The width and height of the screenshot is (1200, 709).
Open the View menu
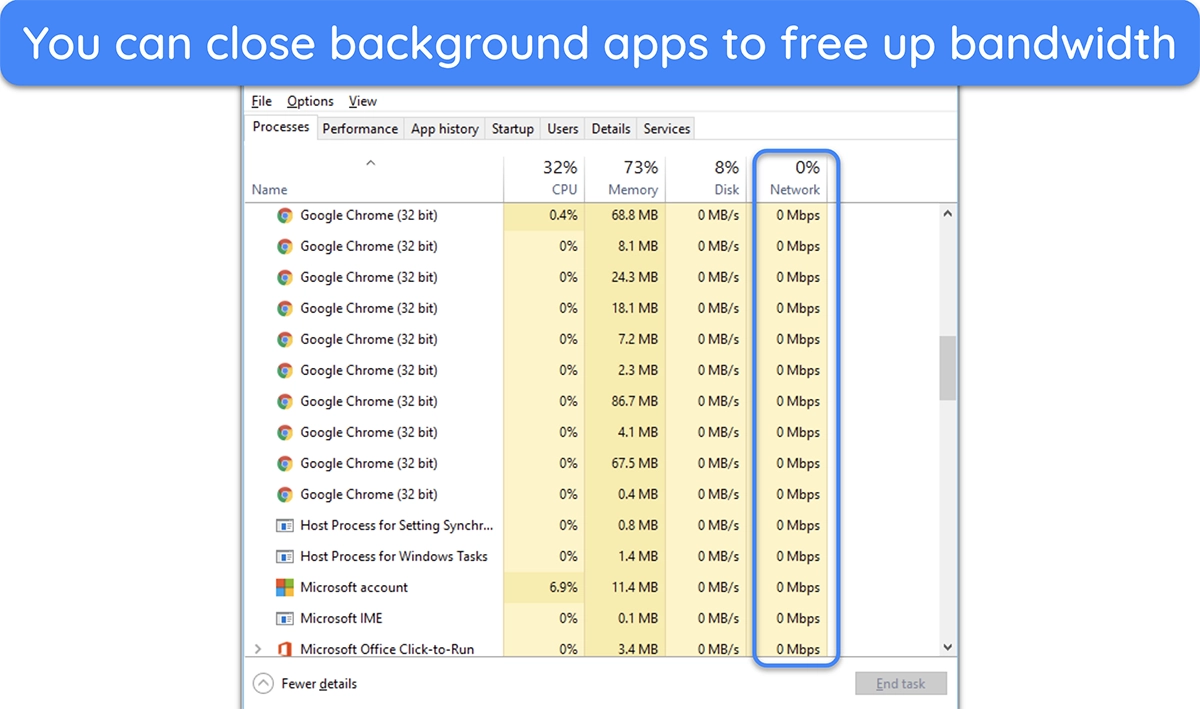[363, 101]
